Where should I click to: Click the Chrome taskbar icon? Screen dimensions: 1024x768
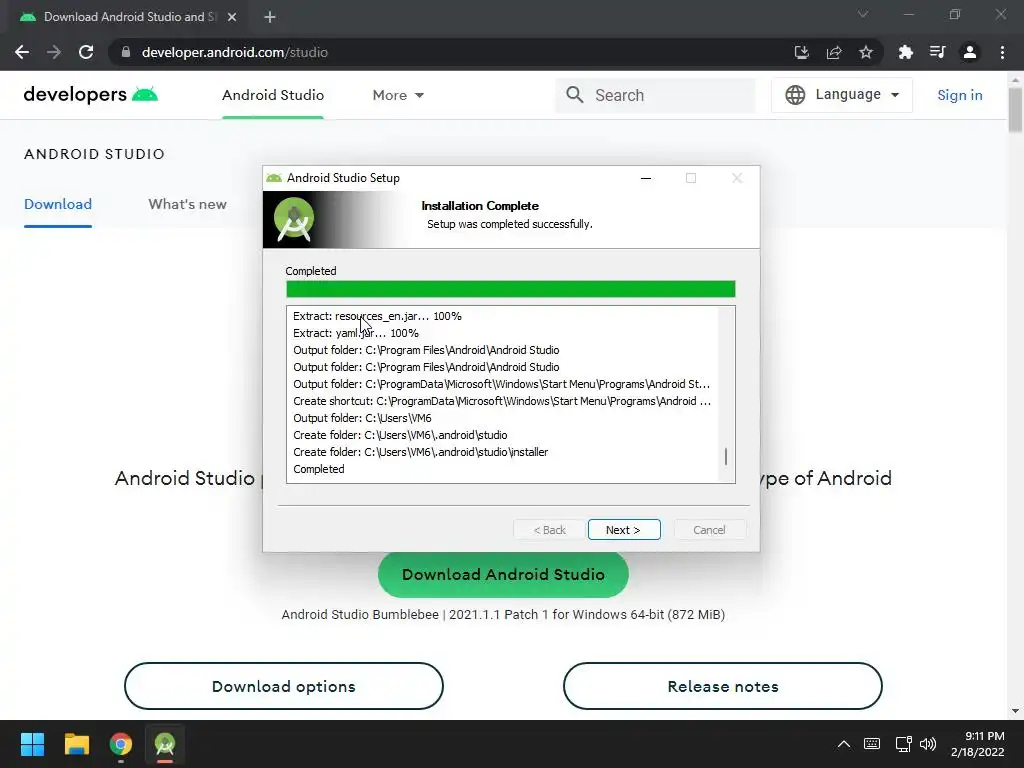click(x=121, y=744)
